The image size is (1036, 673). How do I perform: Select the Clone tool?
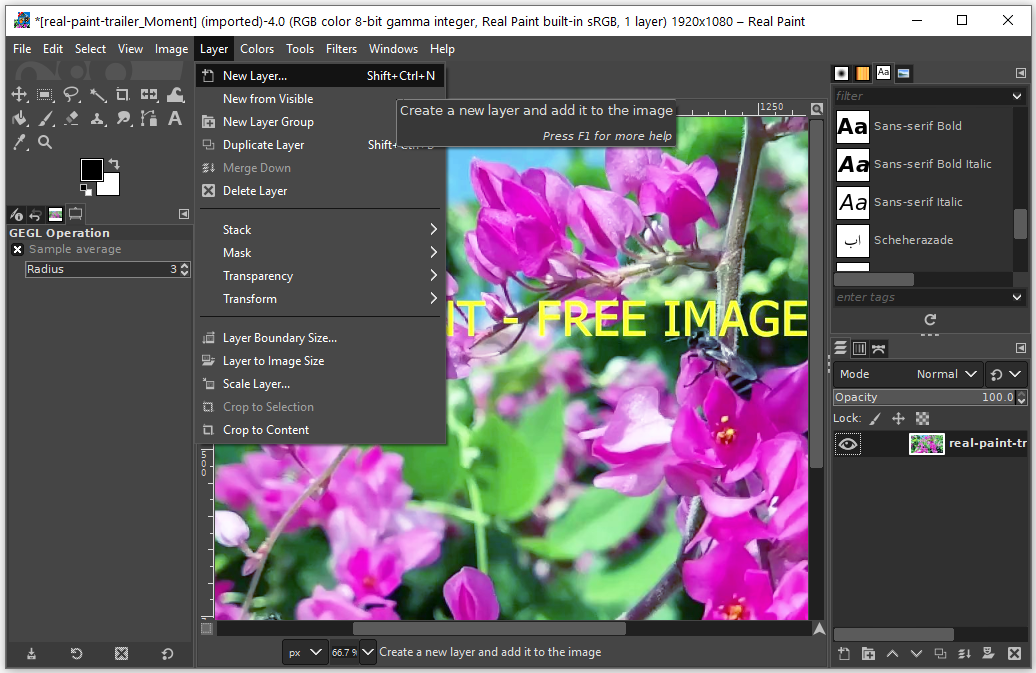point(97,120)
